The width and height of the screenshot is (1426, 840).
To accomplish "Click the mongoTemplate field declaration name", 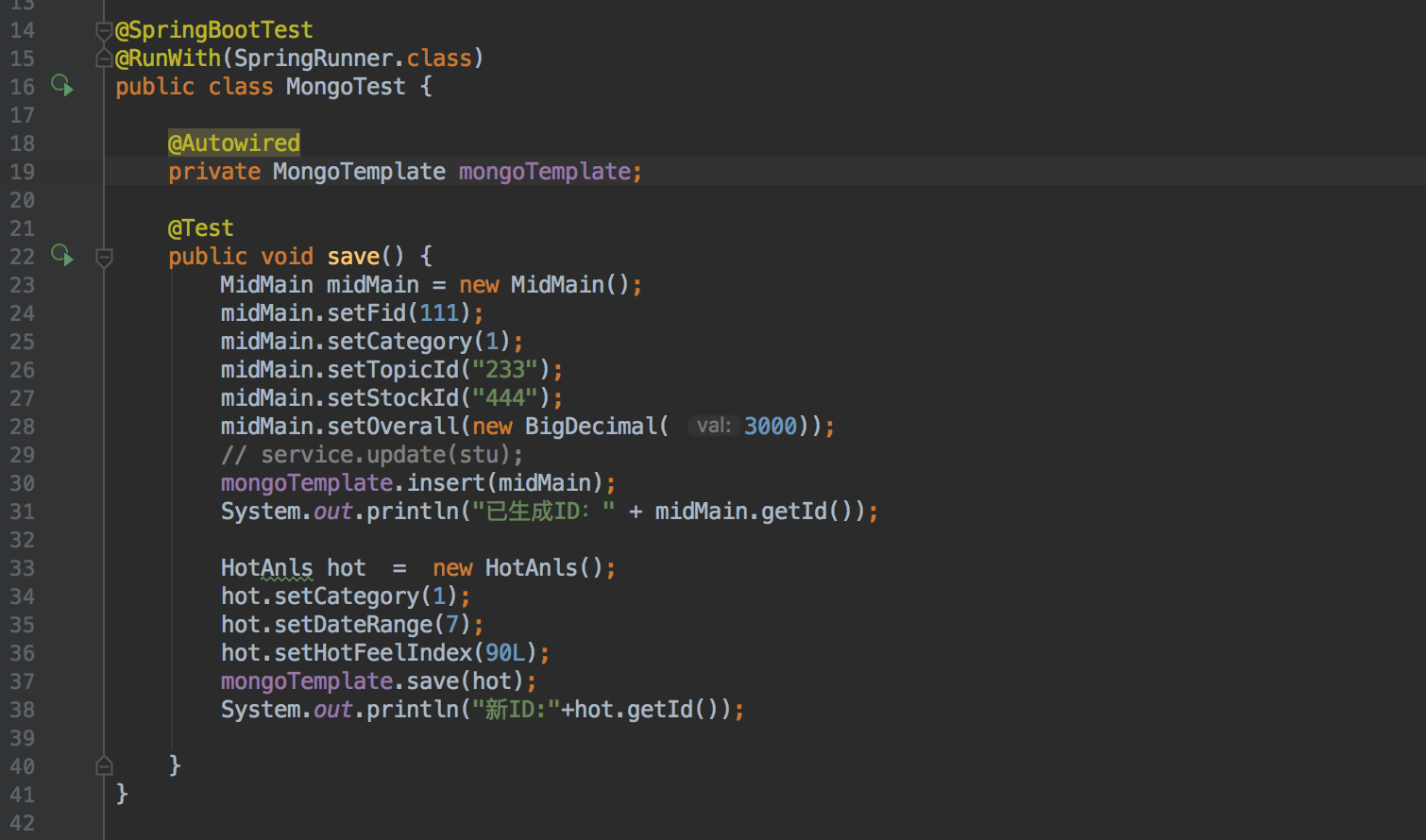I will point(545,172).
